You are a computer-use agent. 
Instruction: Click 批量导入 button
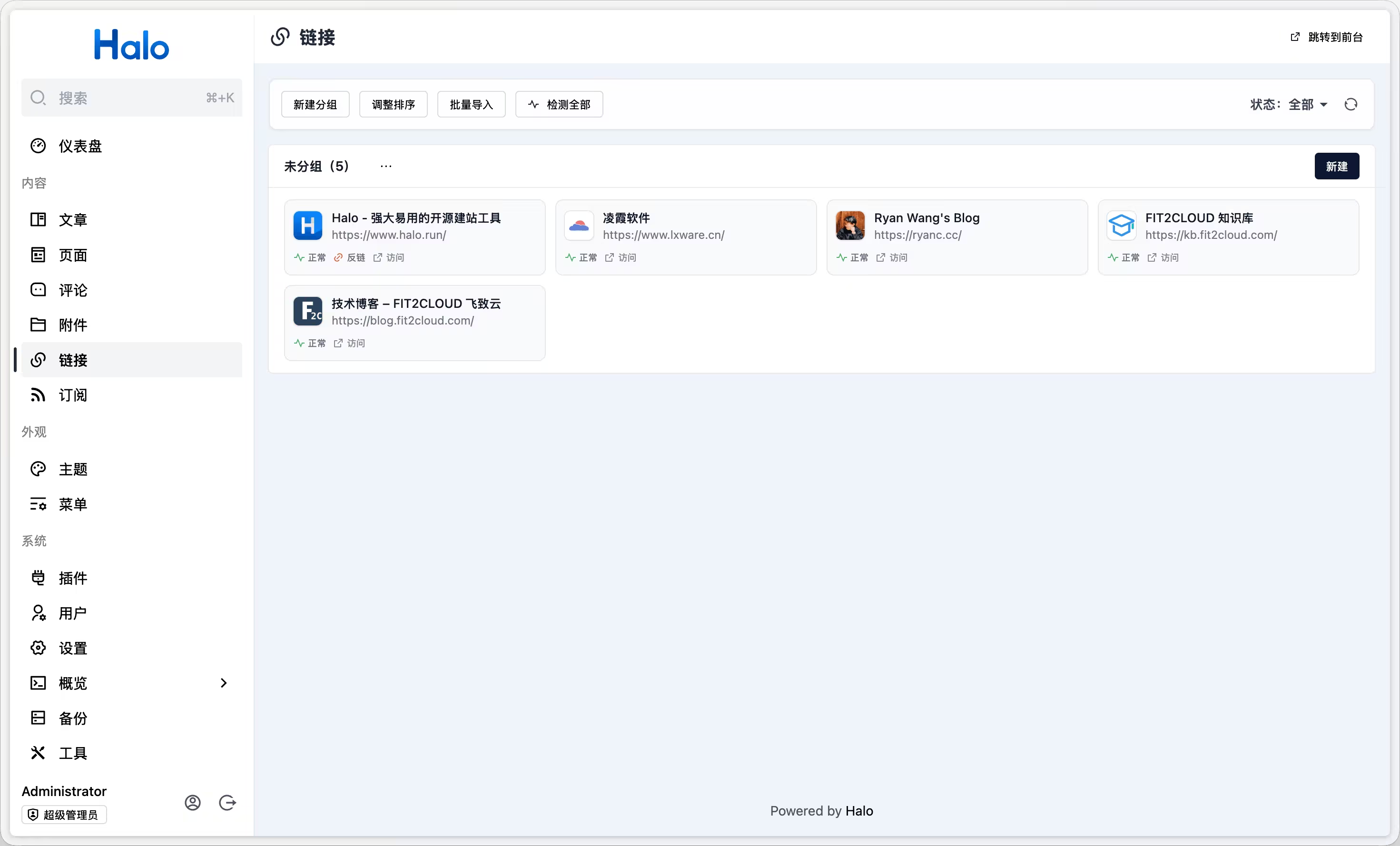[472, 105]
